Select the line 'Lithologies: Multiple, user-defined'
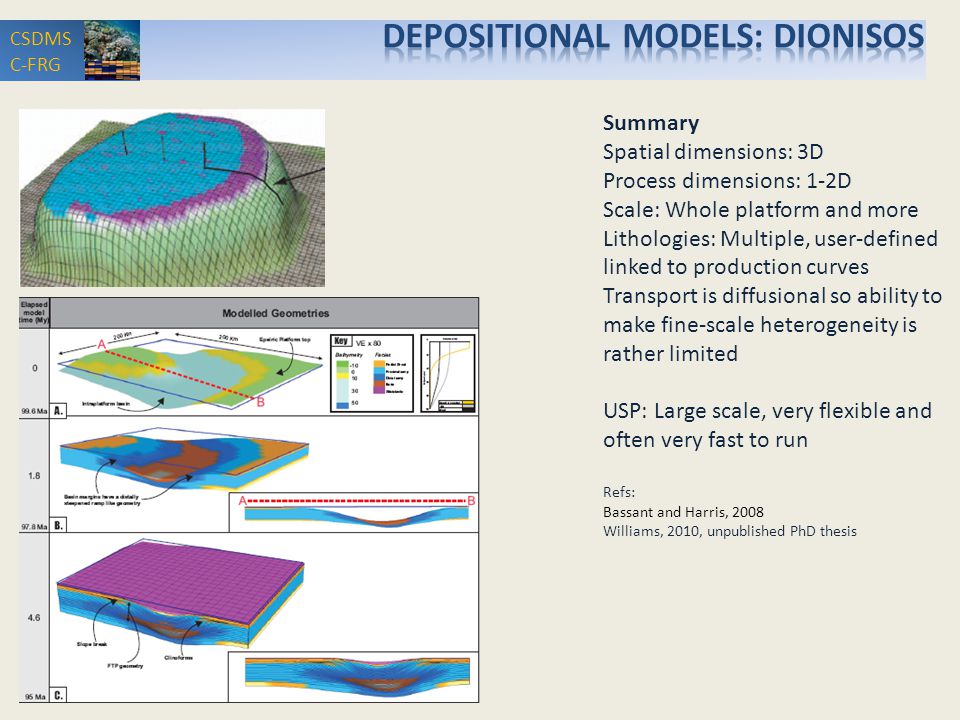Image resolution: width=960 pixels, height=720 pixels. coord(770,238)
